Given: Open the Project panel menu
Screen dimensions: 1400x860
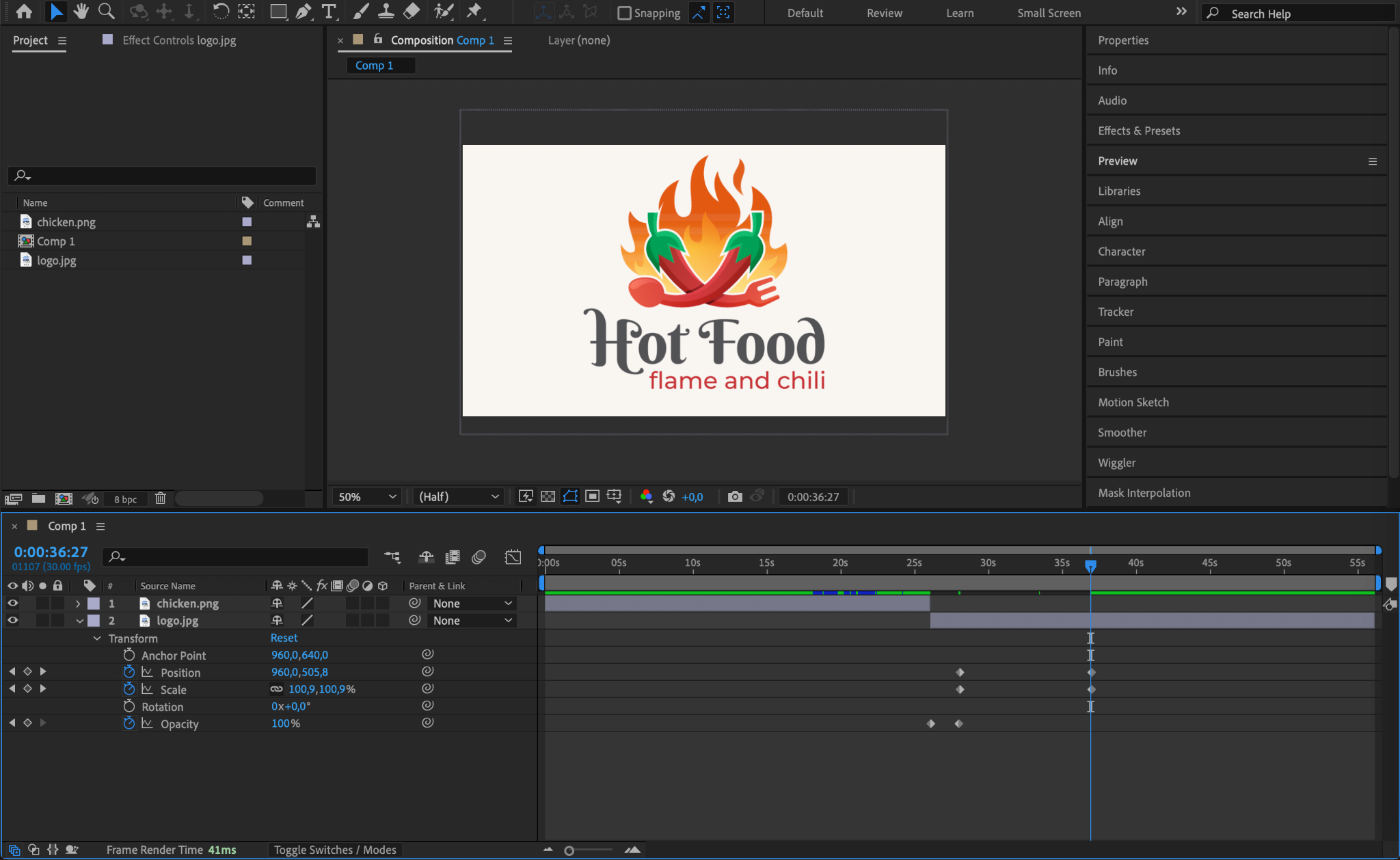Looking at the screenshot, I should tap(62, 40).
